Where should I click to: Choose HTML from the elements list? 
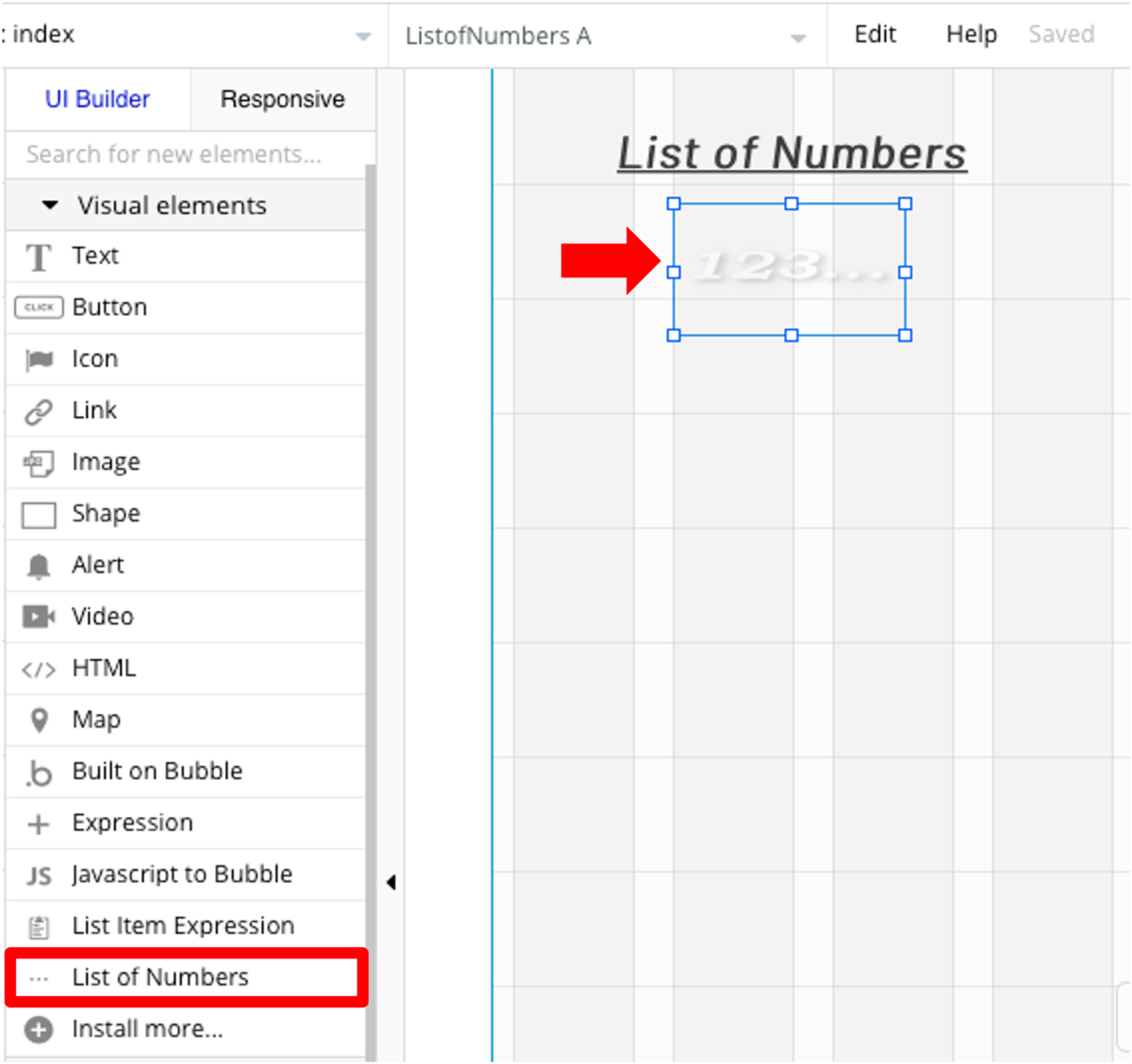pyautogui.click(x=185, y=669)
